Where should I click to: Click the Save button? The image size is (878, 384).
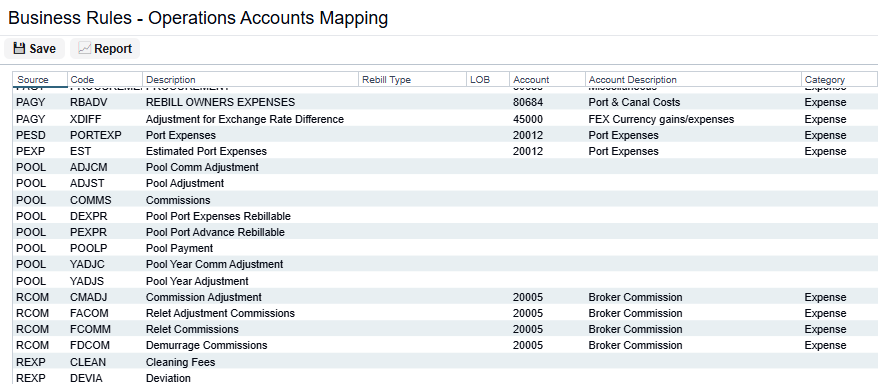tap(34, 49)
